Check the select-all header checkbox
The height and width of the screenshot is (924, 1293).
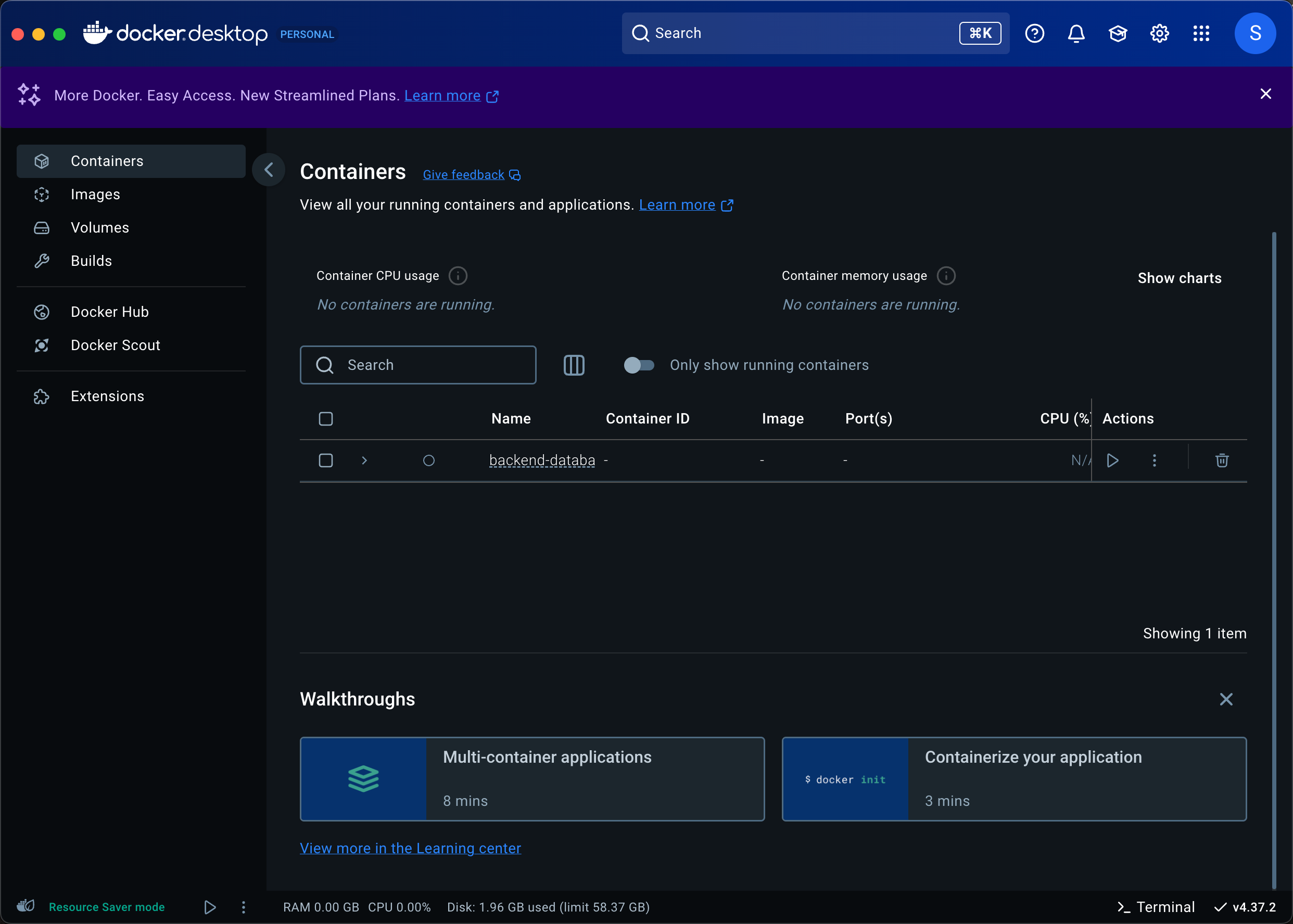coord(325,419)
